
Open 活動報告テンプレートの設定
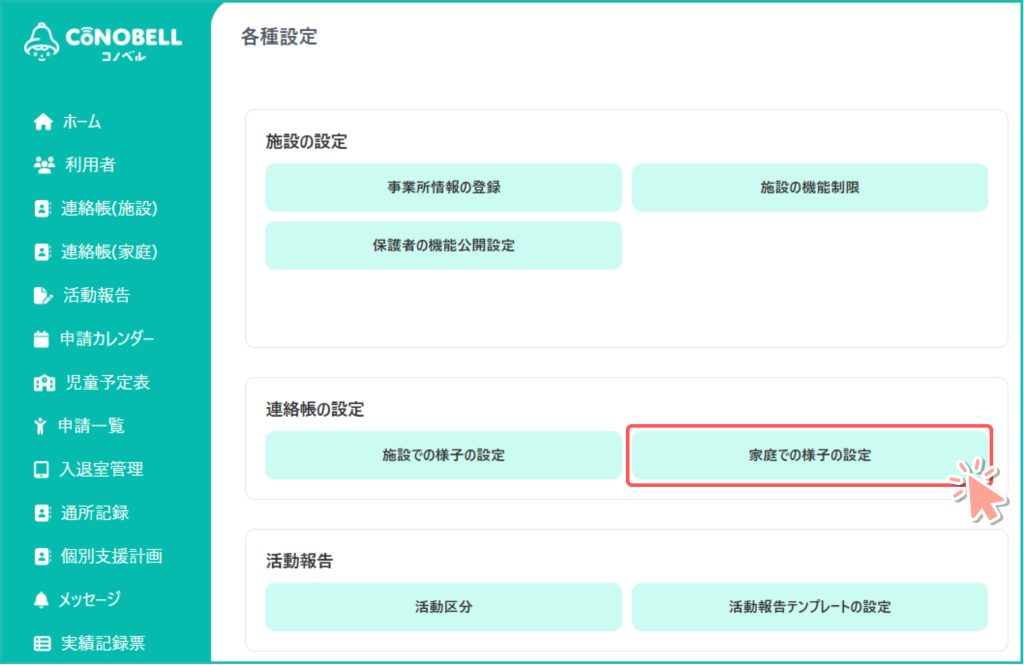click(809, 607)
